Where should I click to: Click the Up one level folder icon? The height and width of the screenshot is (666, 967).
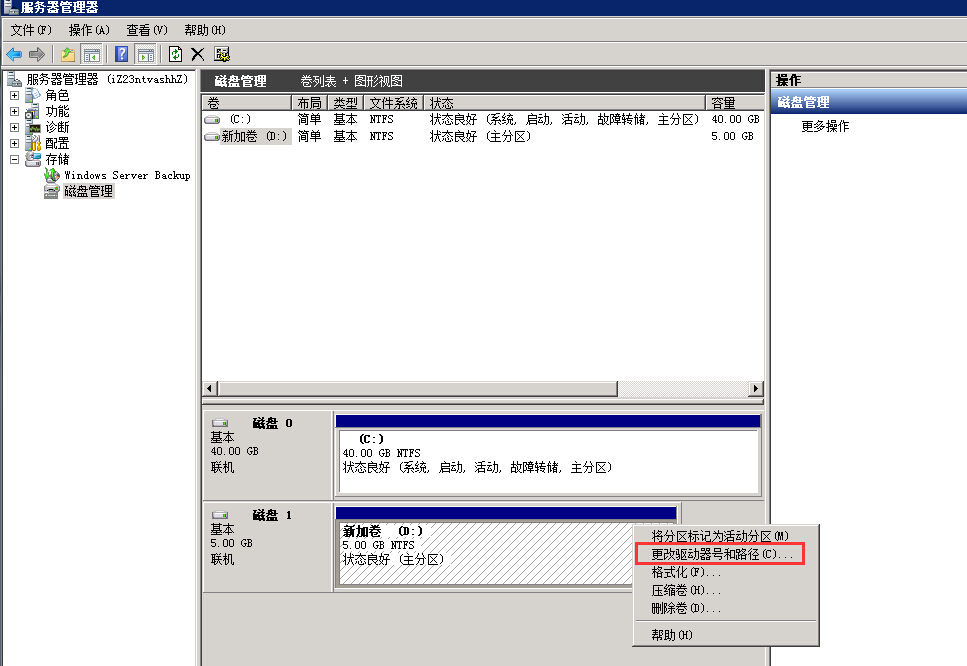(68, 54)
